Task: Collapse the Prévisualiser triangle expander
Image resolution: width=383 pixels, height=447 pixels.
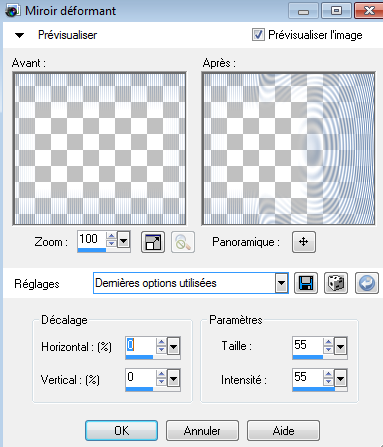Action: click(x=20, y=35)
